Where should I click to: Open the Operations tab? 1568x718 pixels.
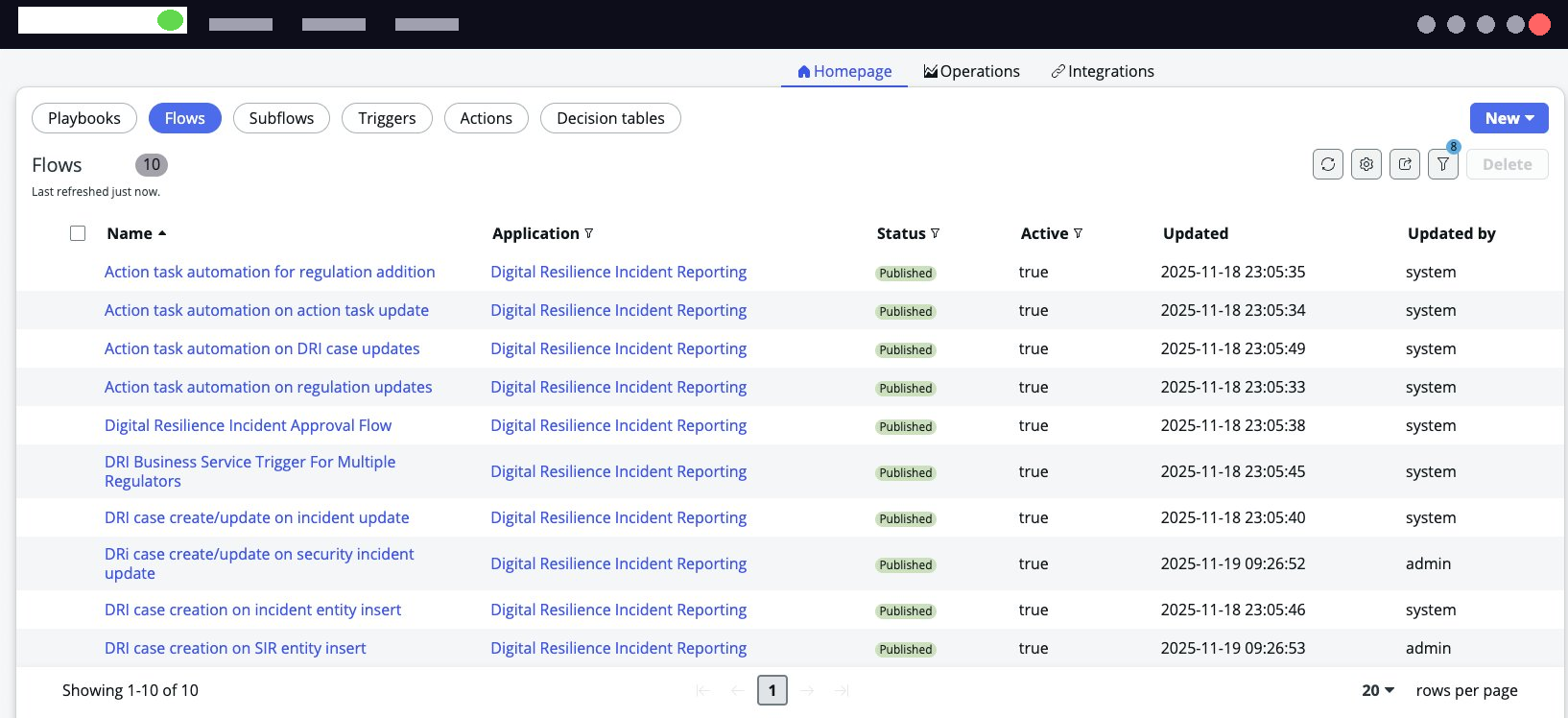coord(972,72)
